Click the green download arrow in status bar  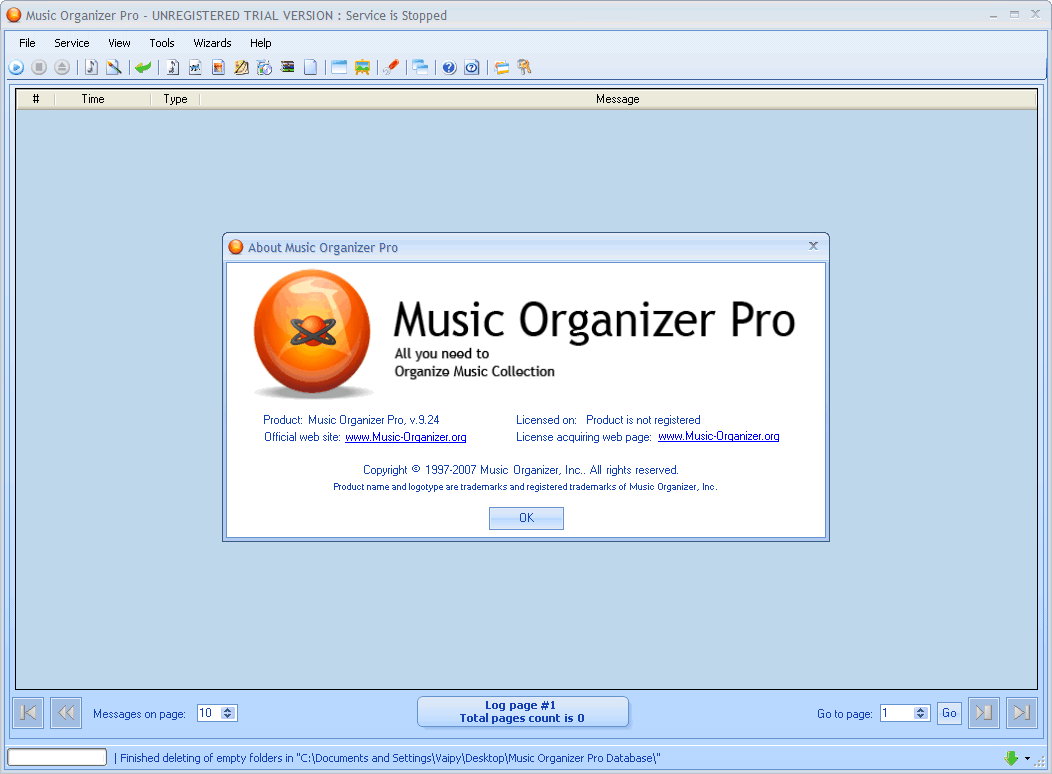[x=1011, y=758]
